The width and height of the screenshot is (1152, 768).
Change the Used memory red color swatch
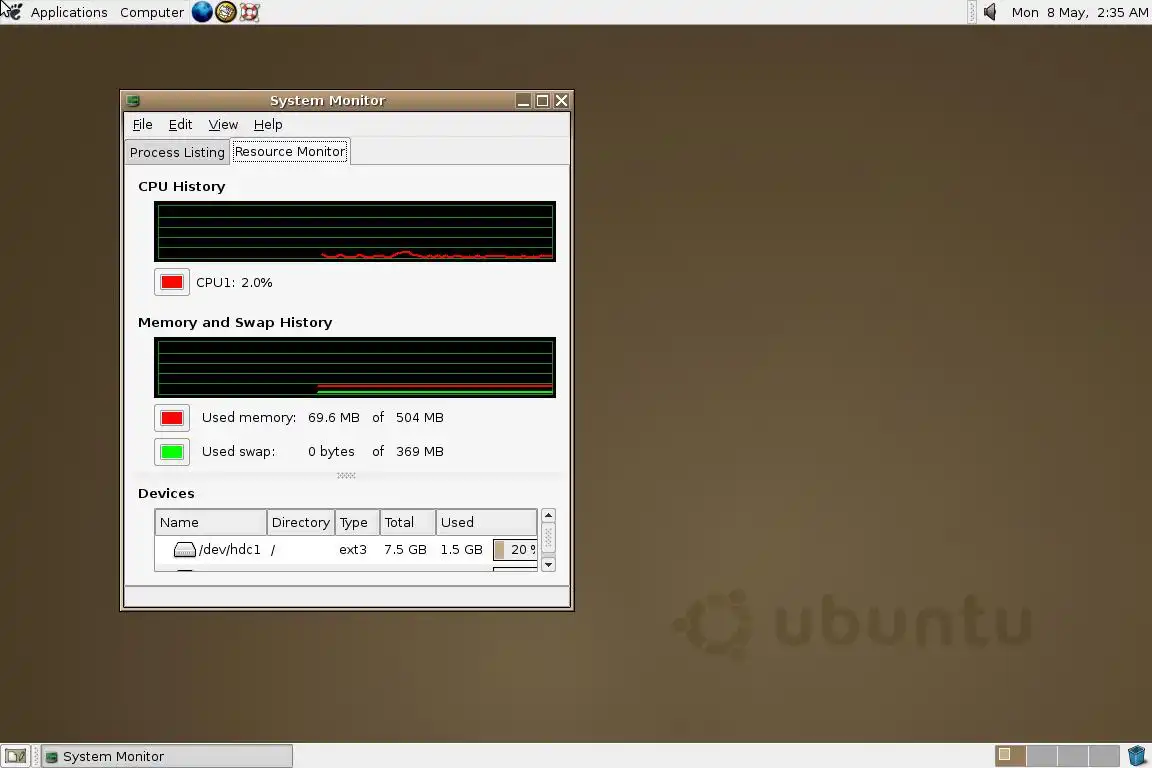(172, 417)
